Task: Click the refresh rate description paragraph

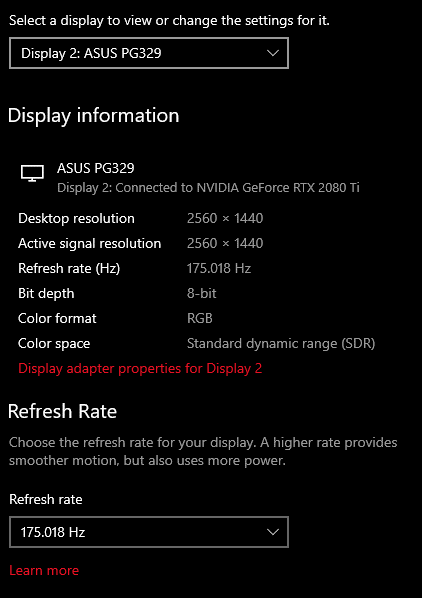Action: pos(203,452)
